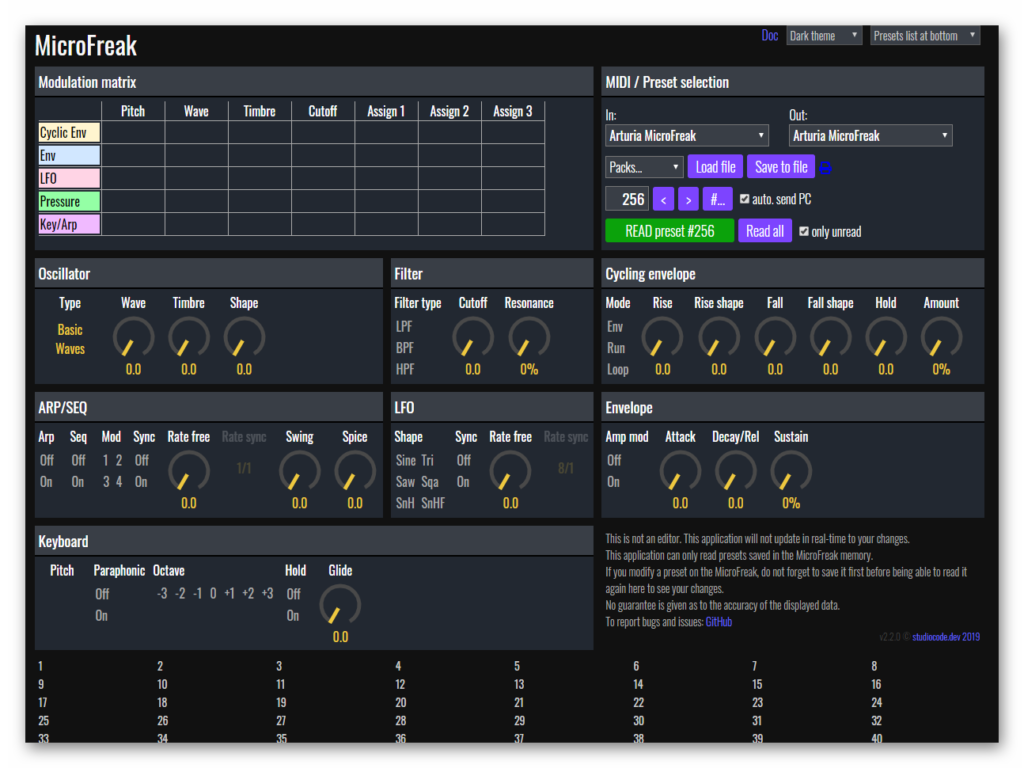Go to next preset with the > button
Viewport: 1024px width, 768px height.
pyautogui.click(x=688, y=199)
